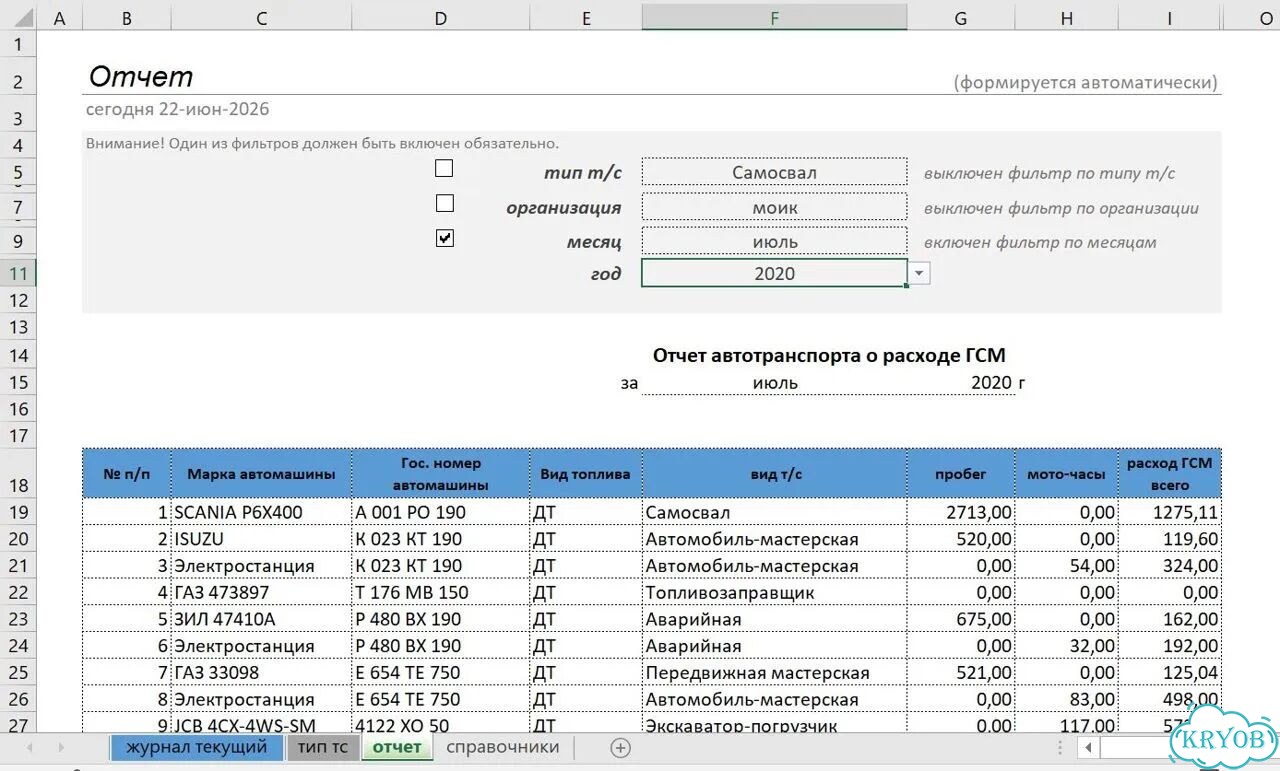Select the июль month cell
The image size is (1280, 771).
pos(774,241)
